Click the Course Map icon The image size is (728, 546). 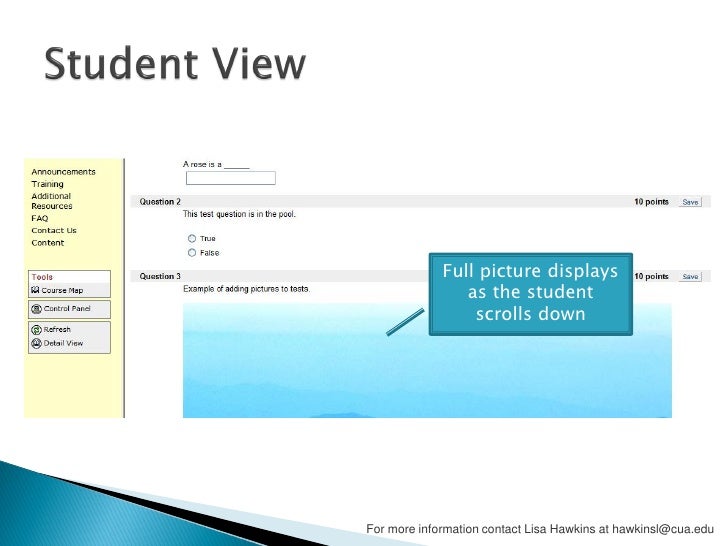[x=35, y=290]
